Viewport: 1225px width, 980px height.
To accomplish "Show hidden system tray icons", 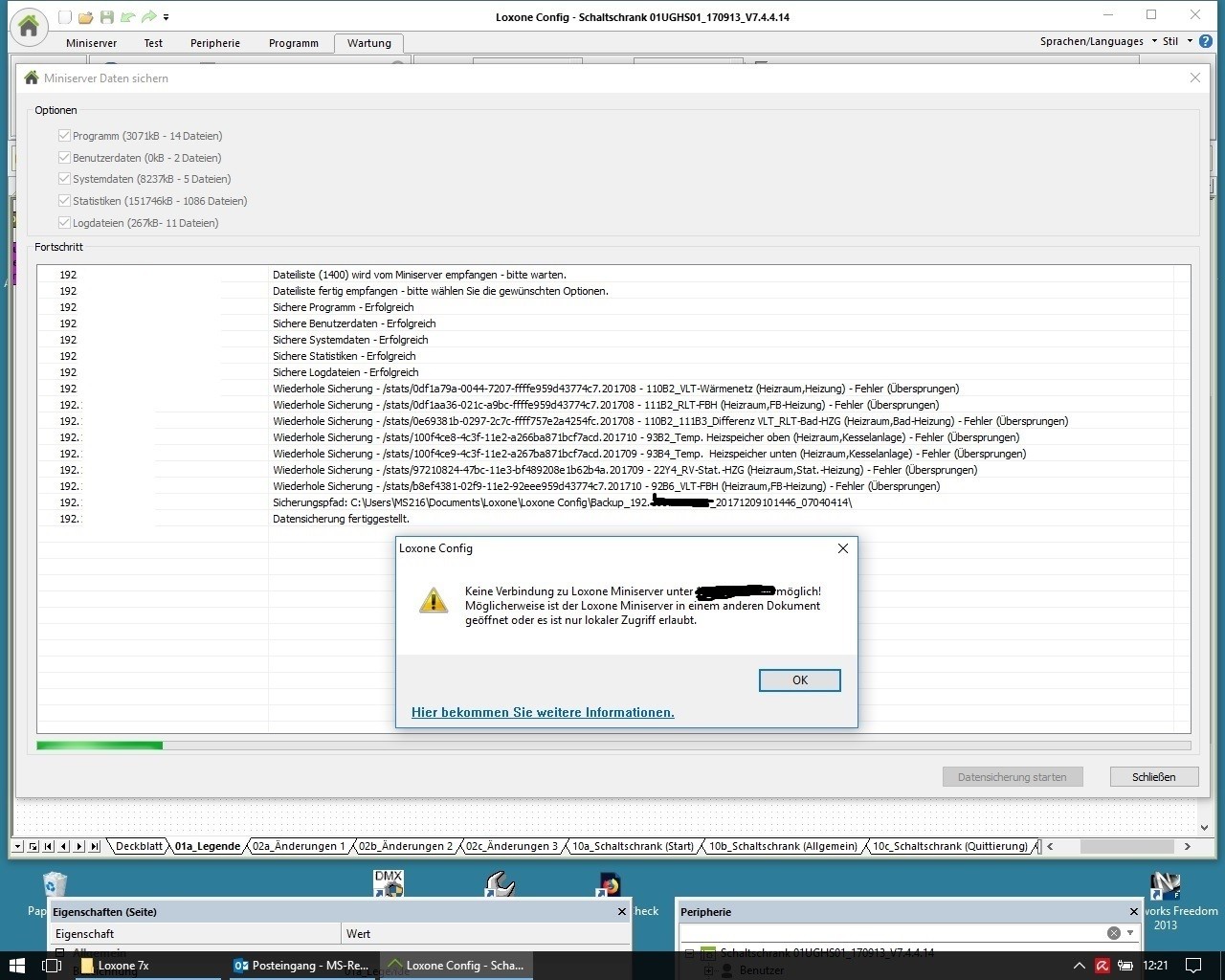I will [x=1079, y=966].
